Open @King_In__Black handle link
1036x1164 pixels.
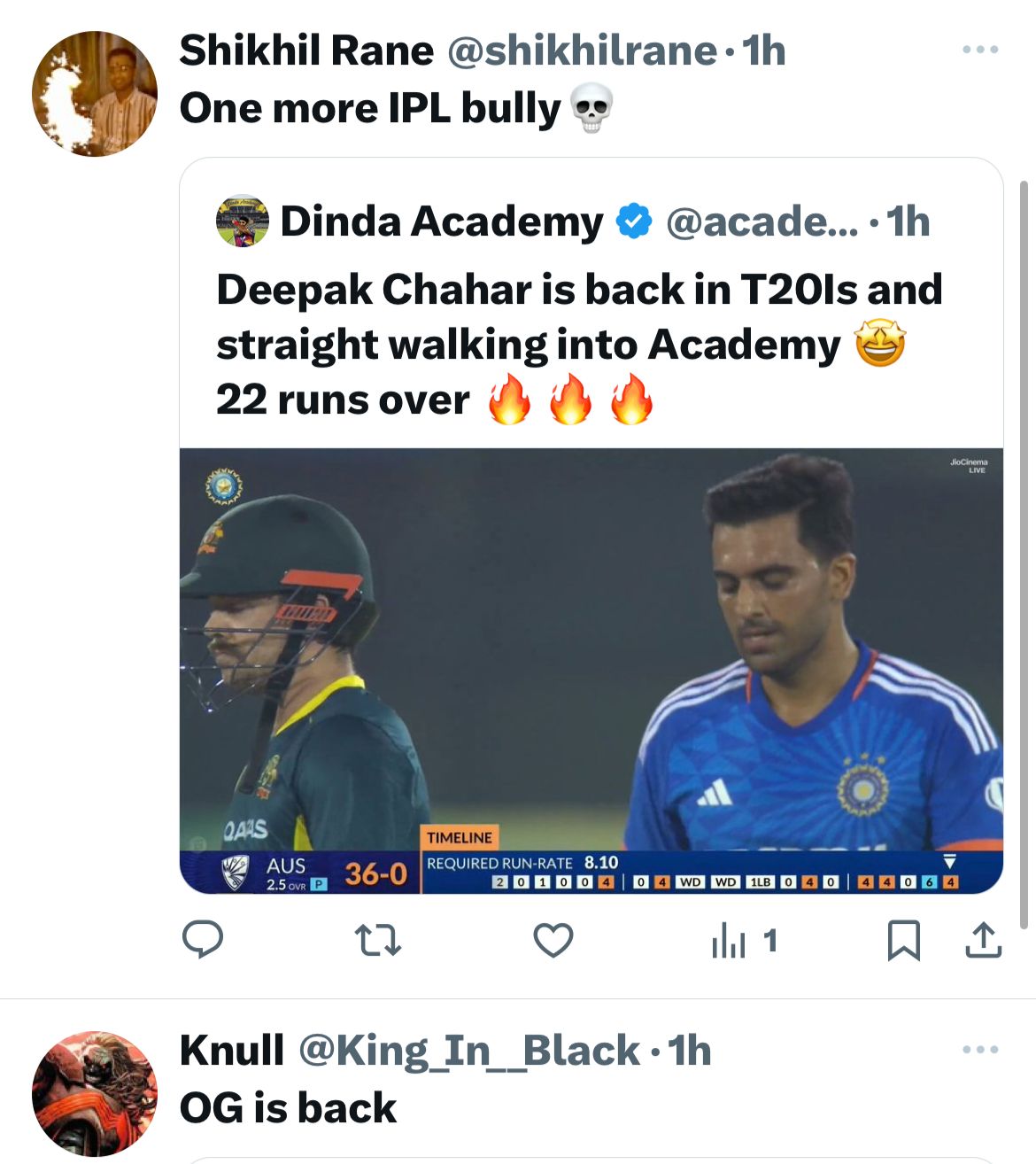click(469, 1051)
